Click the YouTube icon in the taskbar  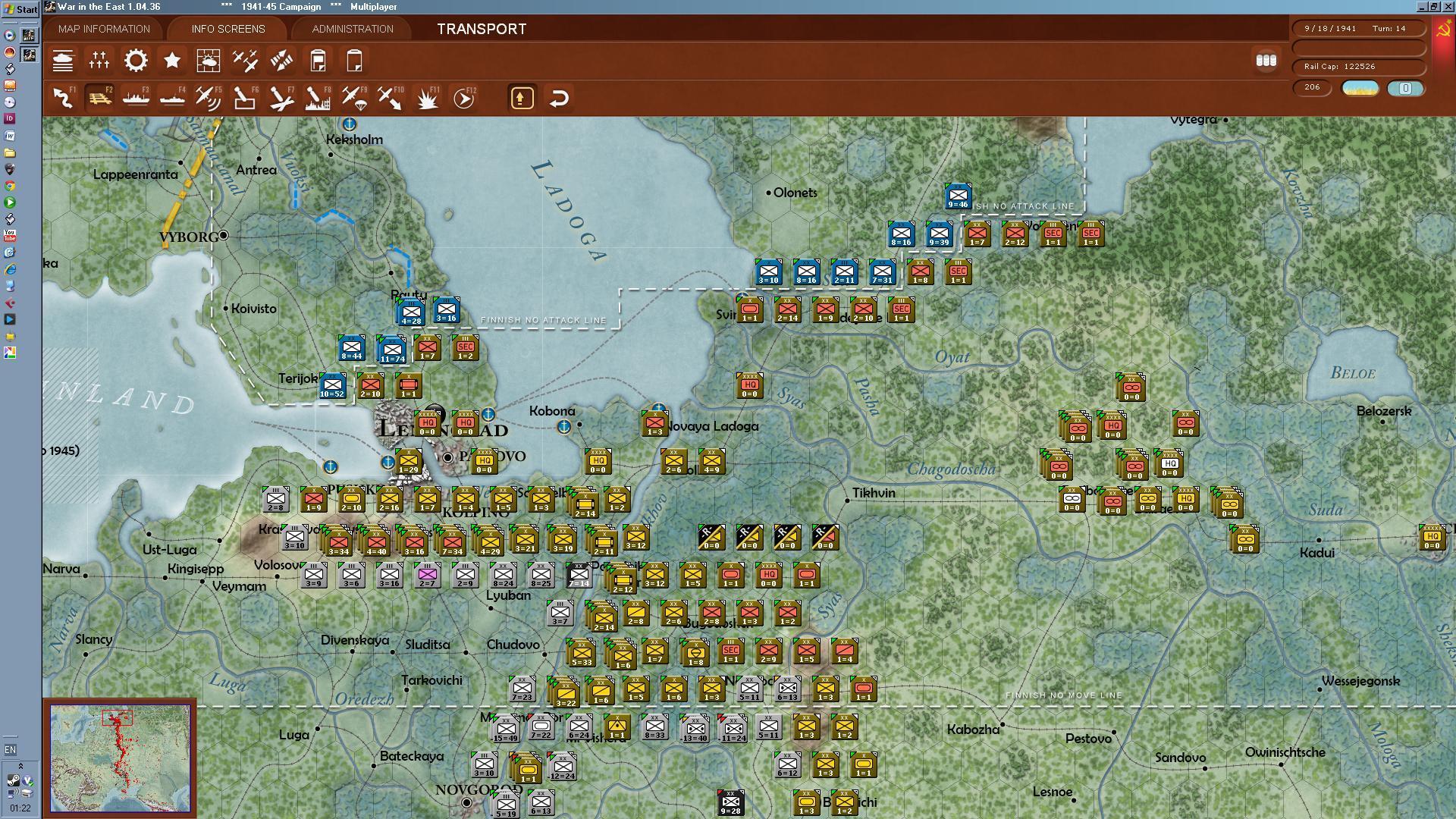(10, 236)
